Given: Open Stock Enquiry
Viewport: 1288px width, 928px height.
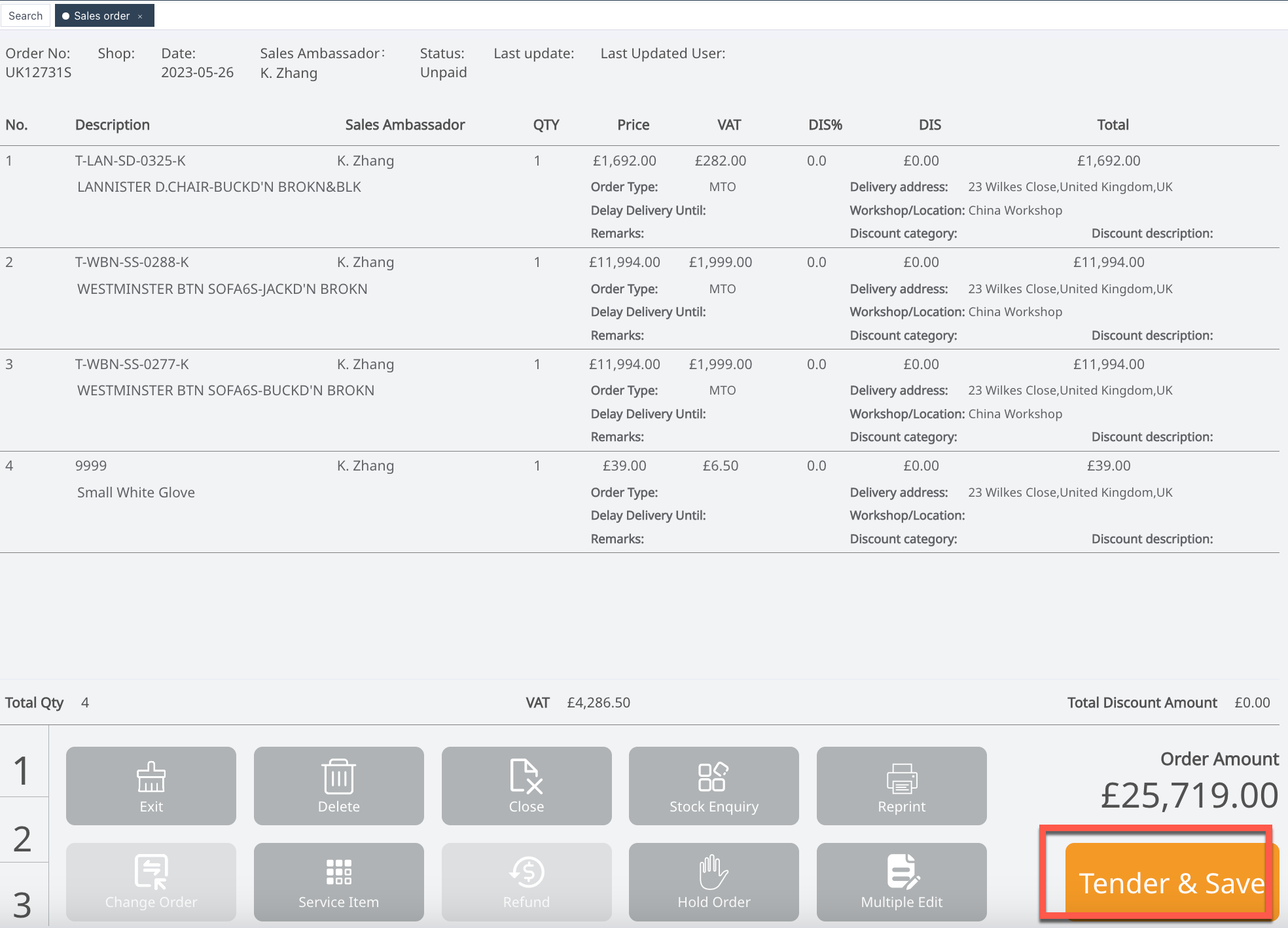Looking at the screenshot, I should [713, 785].
